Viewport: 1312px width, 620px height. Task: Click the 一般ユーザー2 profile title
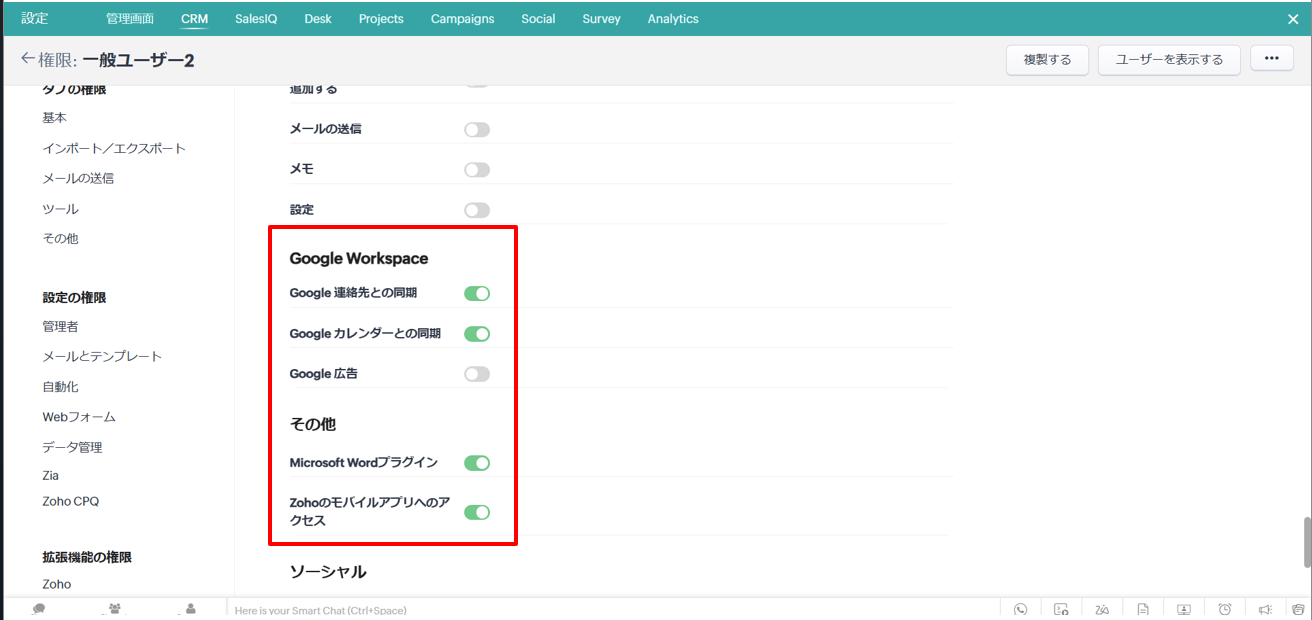[x=138, y=61]
